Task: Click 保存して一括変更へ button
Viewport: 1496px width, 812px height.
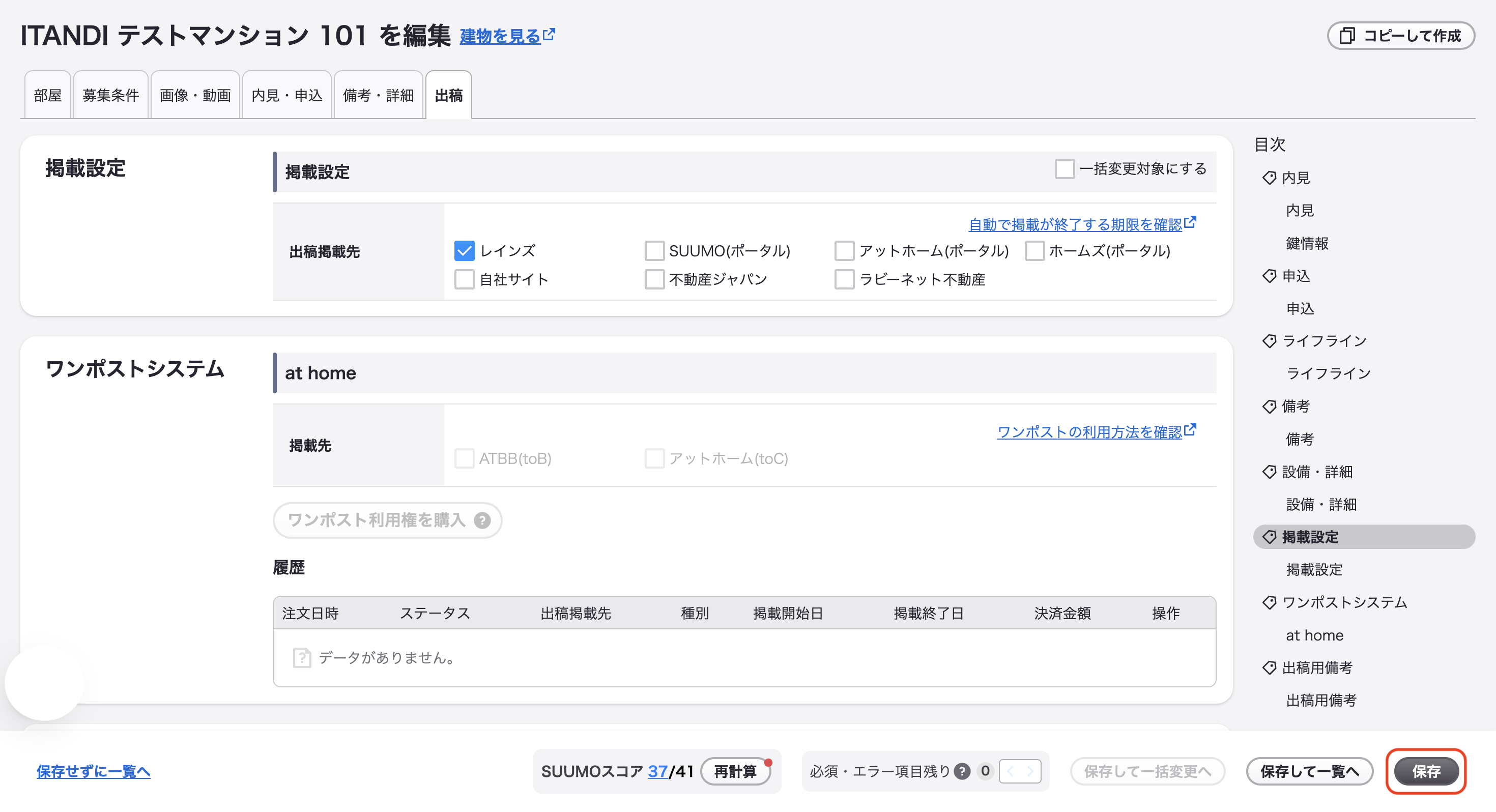Action: coord(1147,771)
